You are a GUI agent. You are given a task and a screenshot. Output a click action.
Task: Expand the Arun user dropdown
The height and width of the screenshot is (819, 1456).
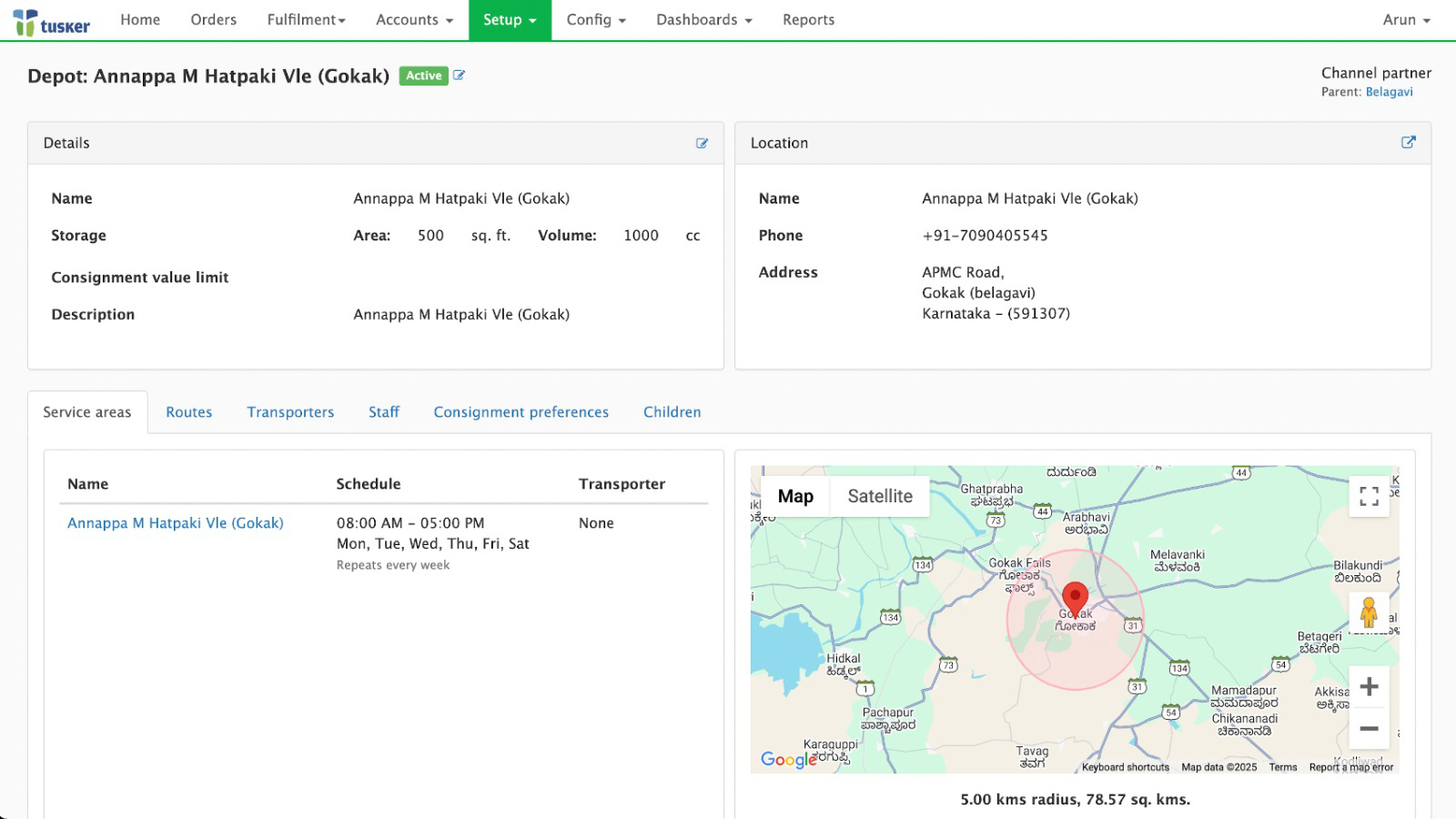(x=1405, y=19)
